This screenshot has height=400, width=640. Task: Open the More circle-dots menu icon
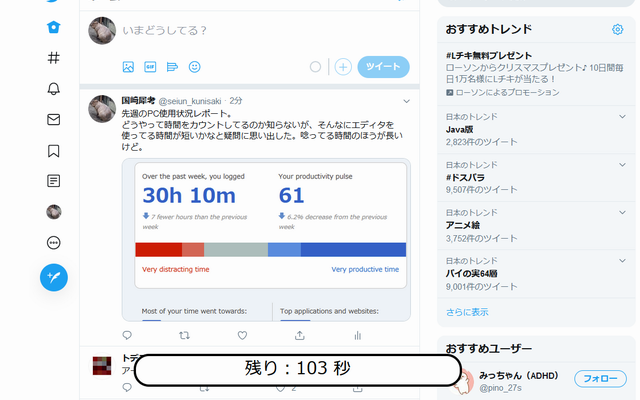point(53,243)
